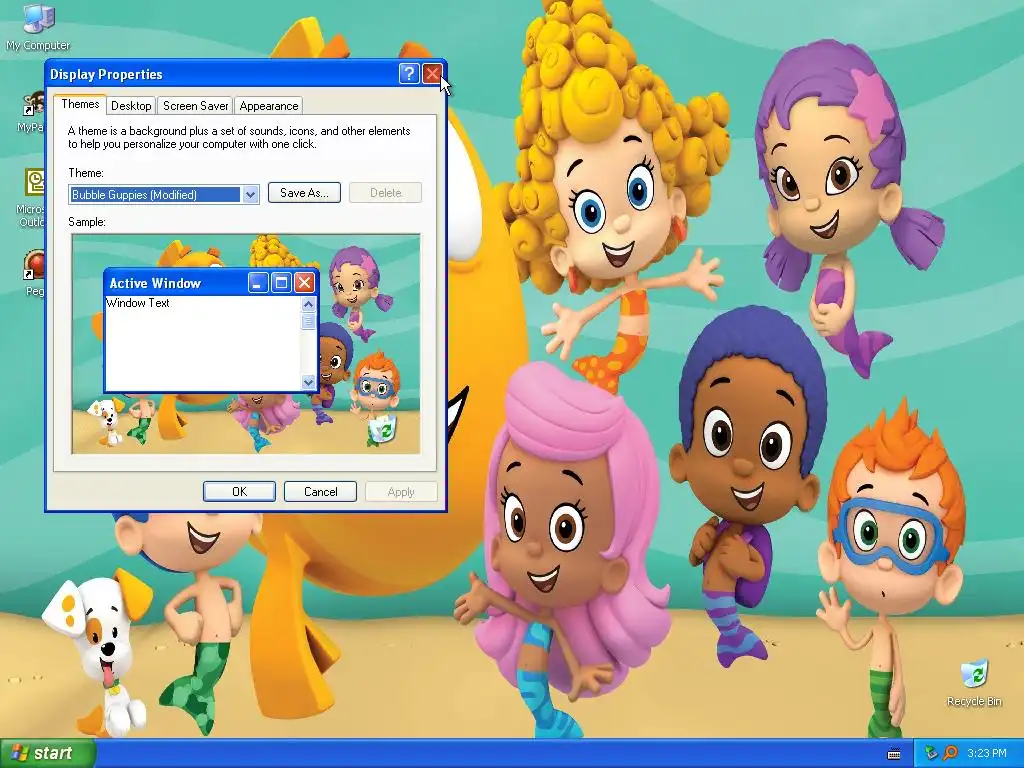
Task: Click Cancel in Display Properties
Action: pyautogui.click(x=321, y=492)
